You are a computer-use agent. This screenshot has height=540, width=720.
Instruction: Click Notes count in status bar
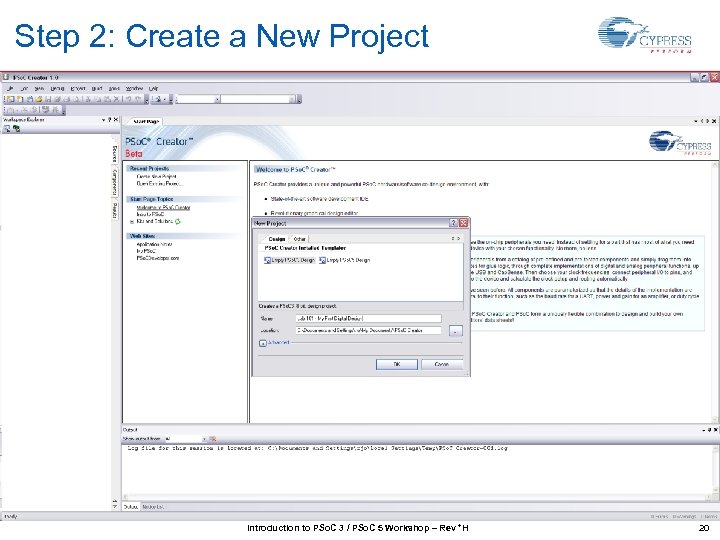click(x=710, y=517)
